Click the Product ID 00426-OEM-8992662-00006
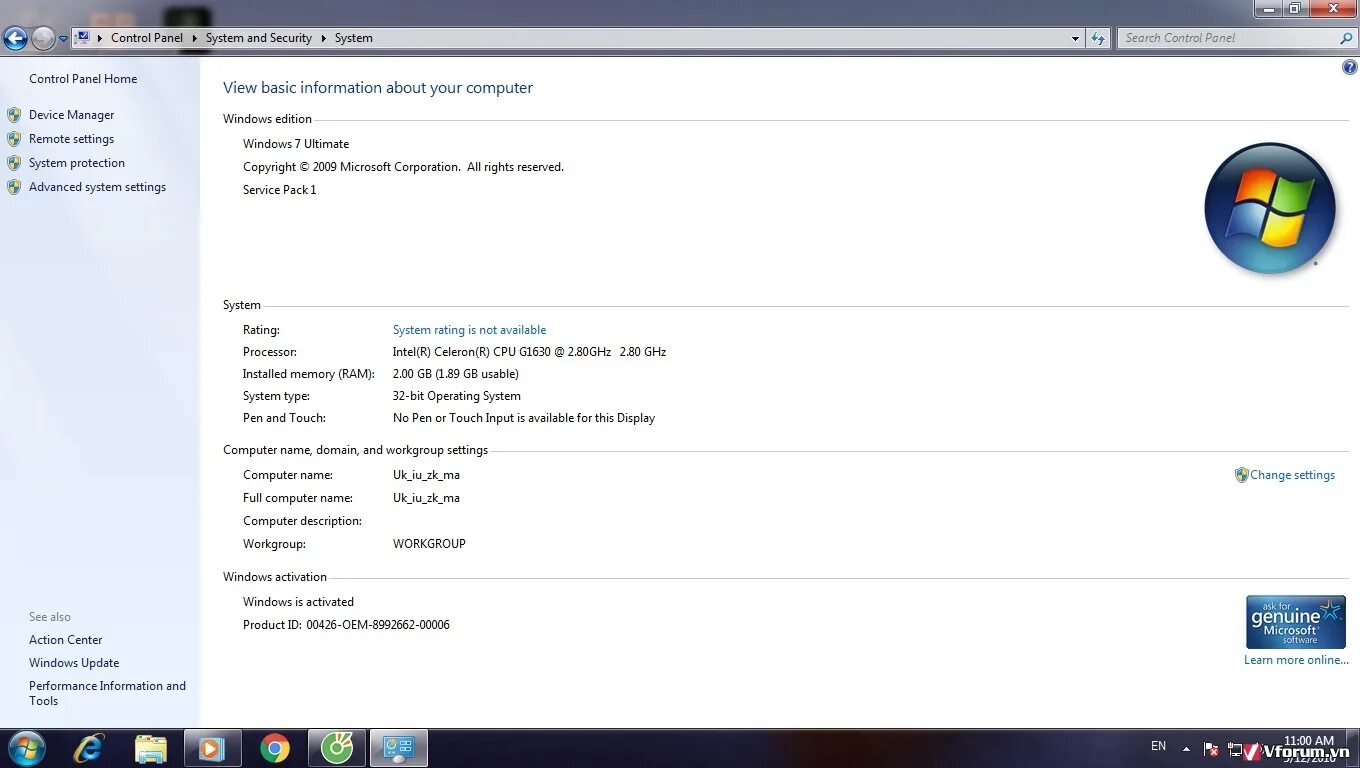The image size is (1360, 768). pyautogui.click(x=346, y=625)
